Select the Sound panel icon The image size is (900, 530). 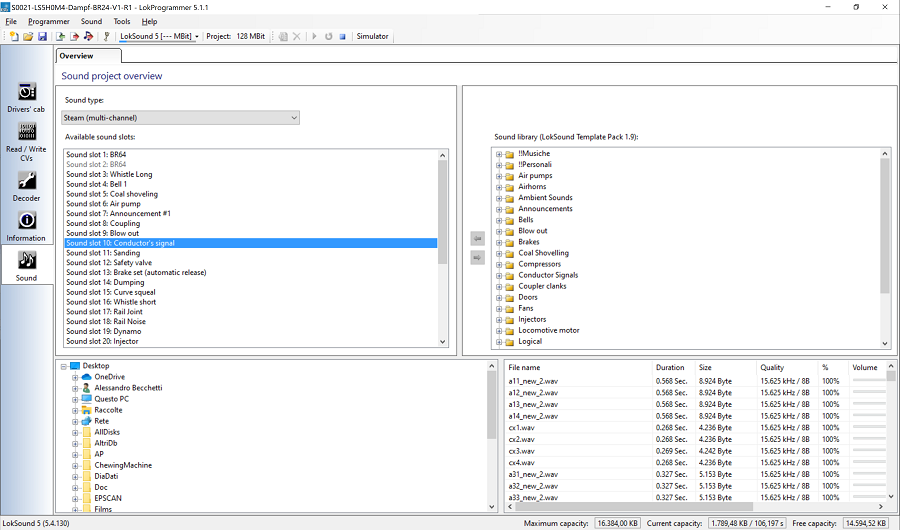pyautogui.click(x=26, y=264)
